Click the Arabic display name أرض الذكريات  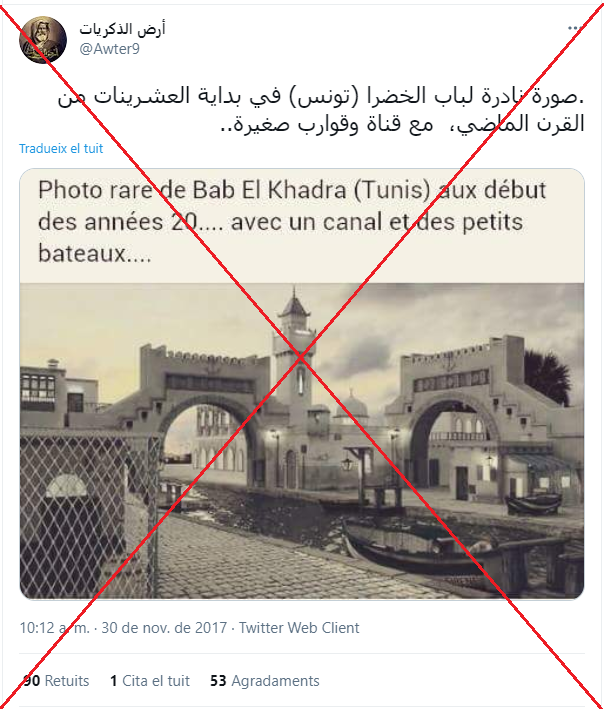click(122, 29)
